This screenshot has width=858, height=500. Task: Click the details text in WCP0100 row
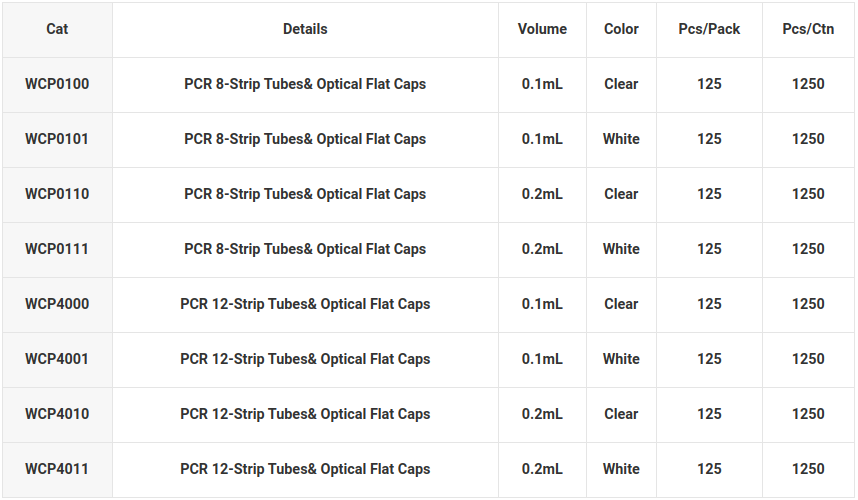coord(305,84)
